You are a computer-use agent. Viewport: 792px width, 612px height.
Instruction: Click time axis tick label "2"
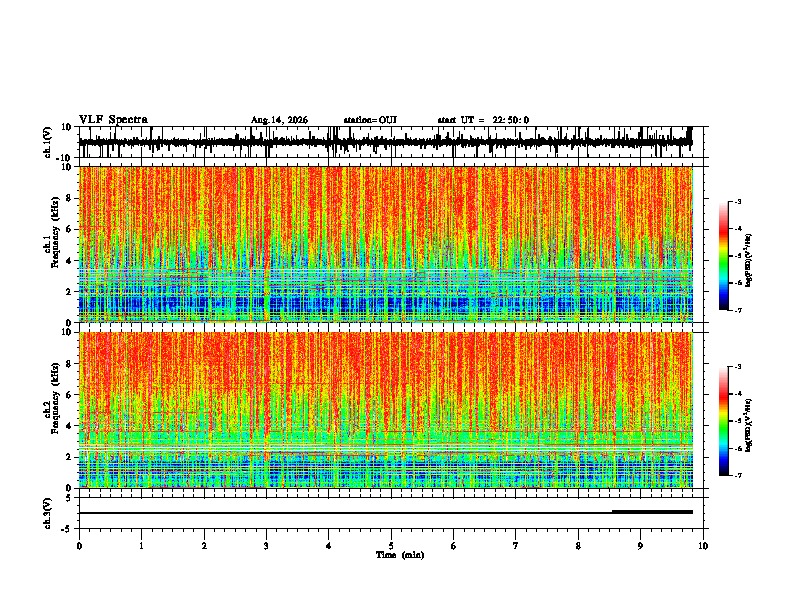pos(204,546)
